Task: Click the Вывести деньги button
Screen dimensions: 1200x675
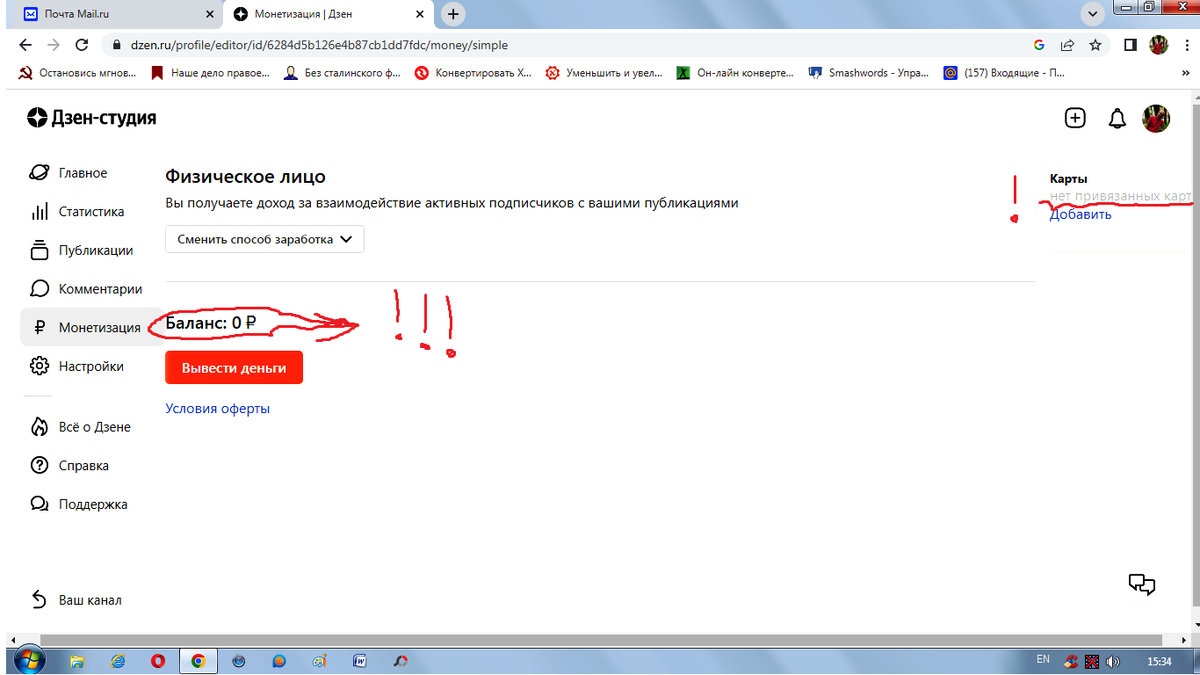Action: pos(233,367)
